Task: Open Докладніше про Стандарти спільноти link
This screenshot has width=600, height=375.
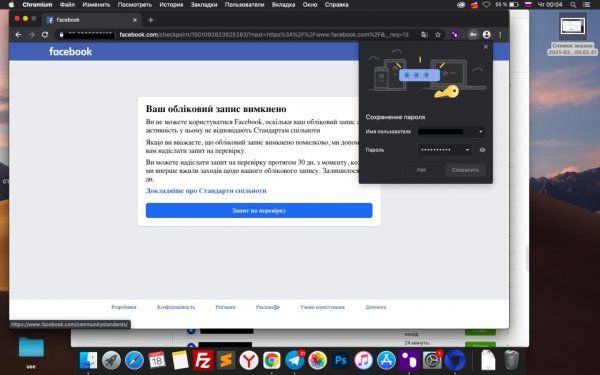Action: click(206, 191)
